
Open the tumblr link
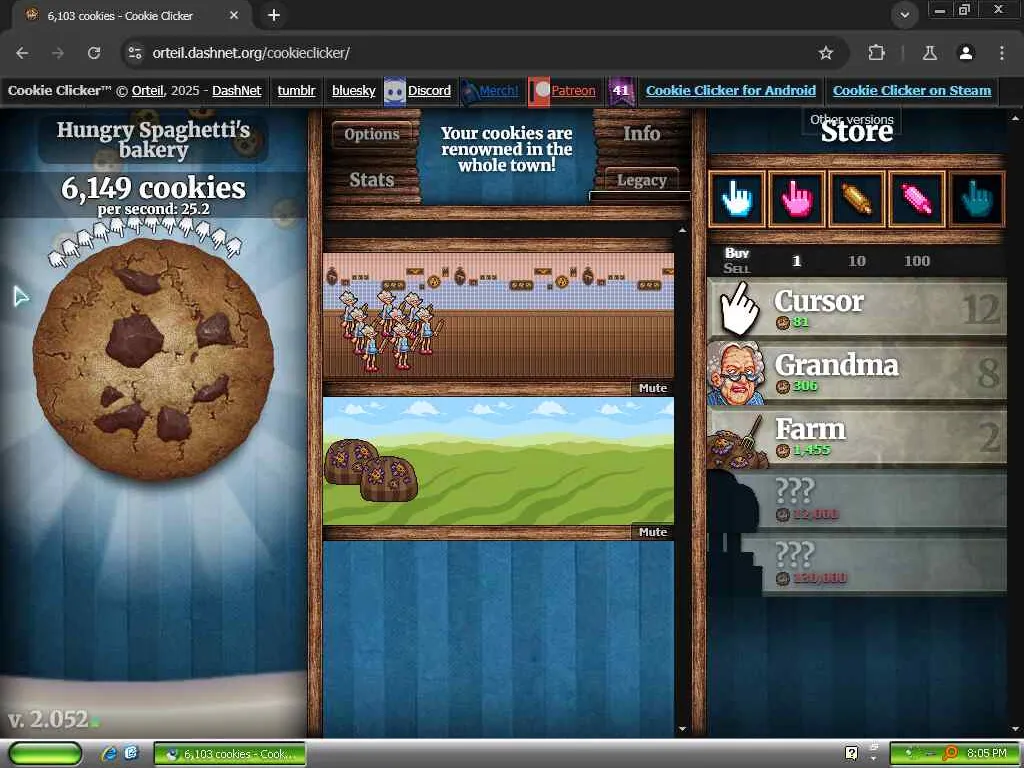pos(296,91)
